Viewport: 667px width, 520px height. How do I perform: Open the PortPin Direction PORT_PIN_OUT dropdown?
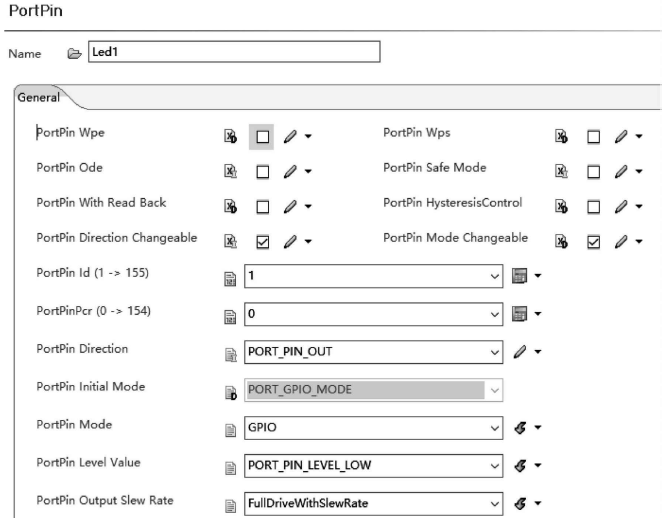(x=494, y=352)
